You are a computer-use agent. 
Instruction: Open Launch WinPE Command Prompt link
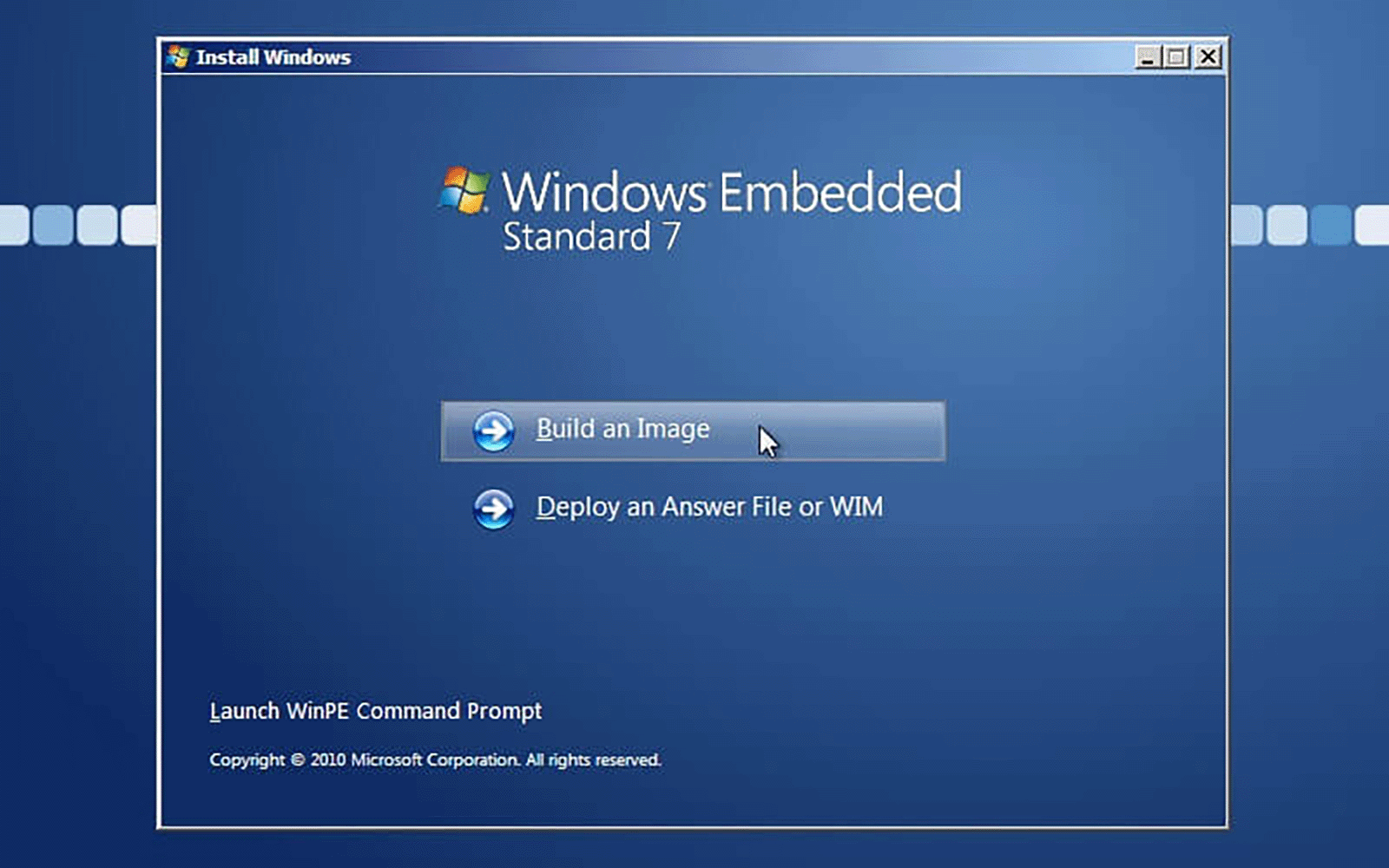(x=375, y=711)
